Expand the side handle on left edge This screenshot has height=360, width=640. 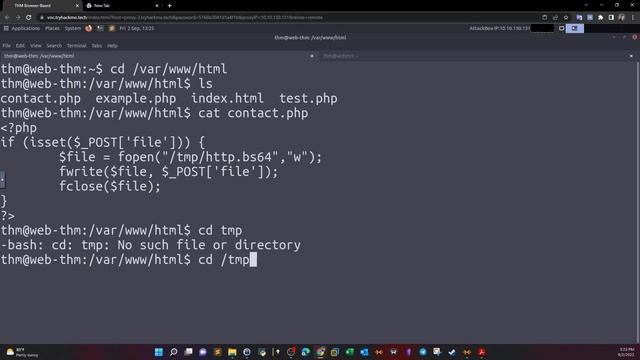pos(2,180)
